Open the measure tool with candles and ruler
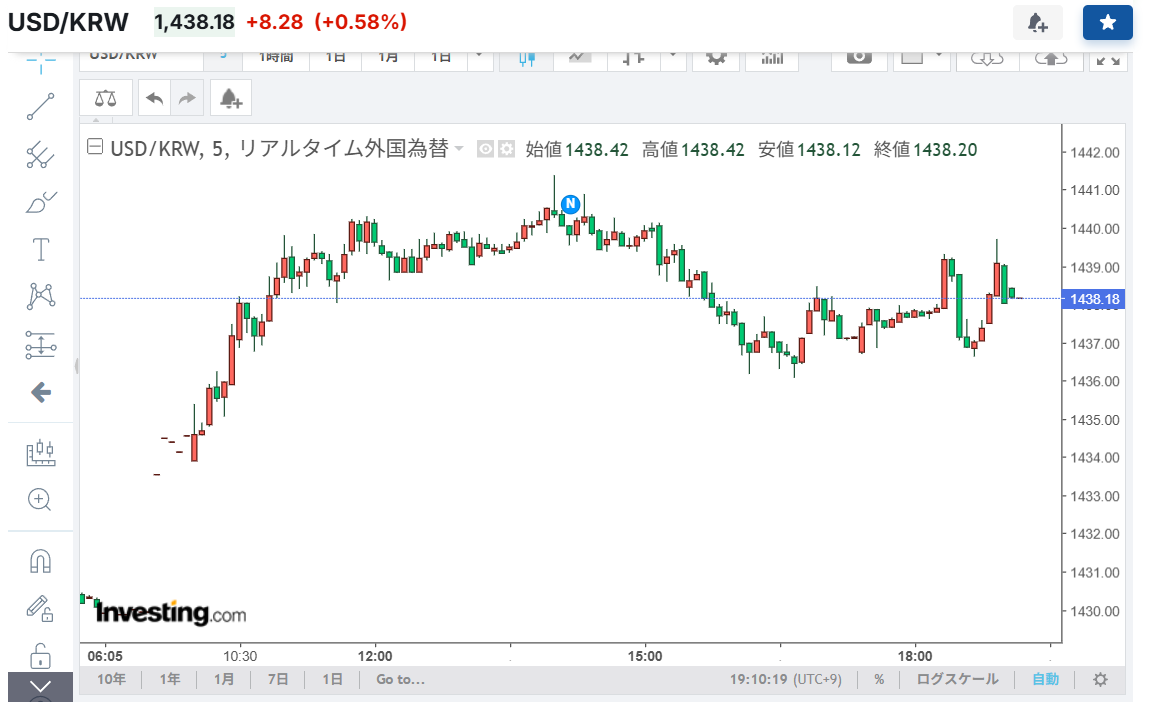The image size is (1163, 710). click(40, 453)
